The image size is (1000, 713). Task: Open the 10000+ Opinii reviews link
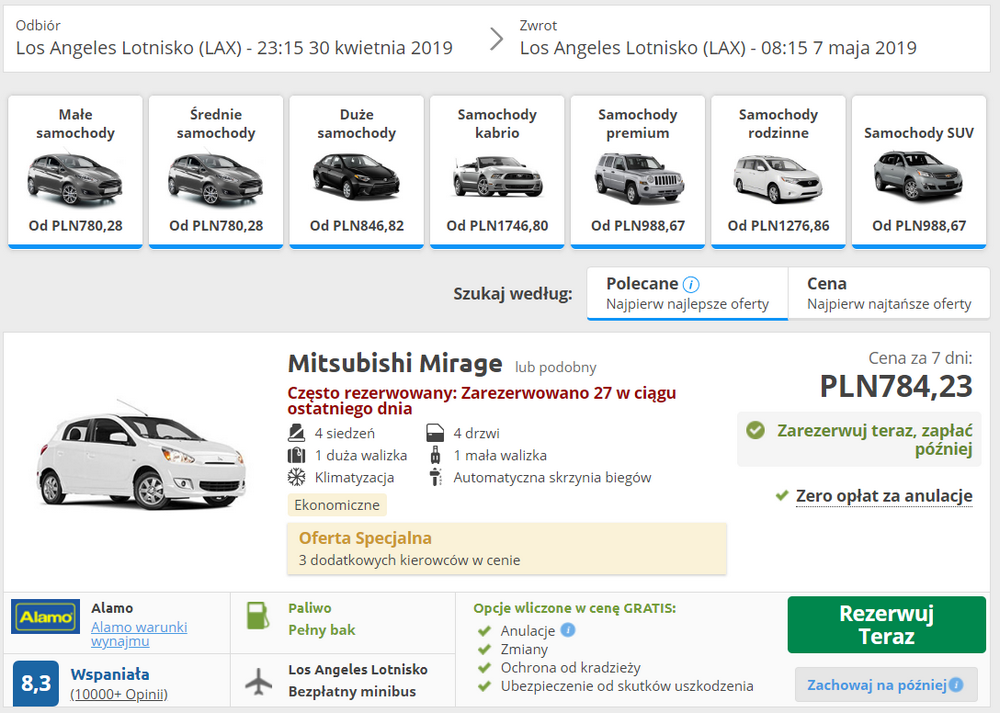click(x=119, y=694)
